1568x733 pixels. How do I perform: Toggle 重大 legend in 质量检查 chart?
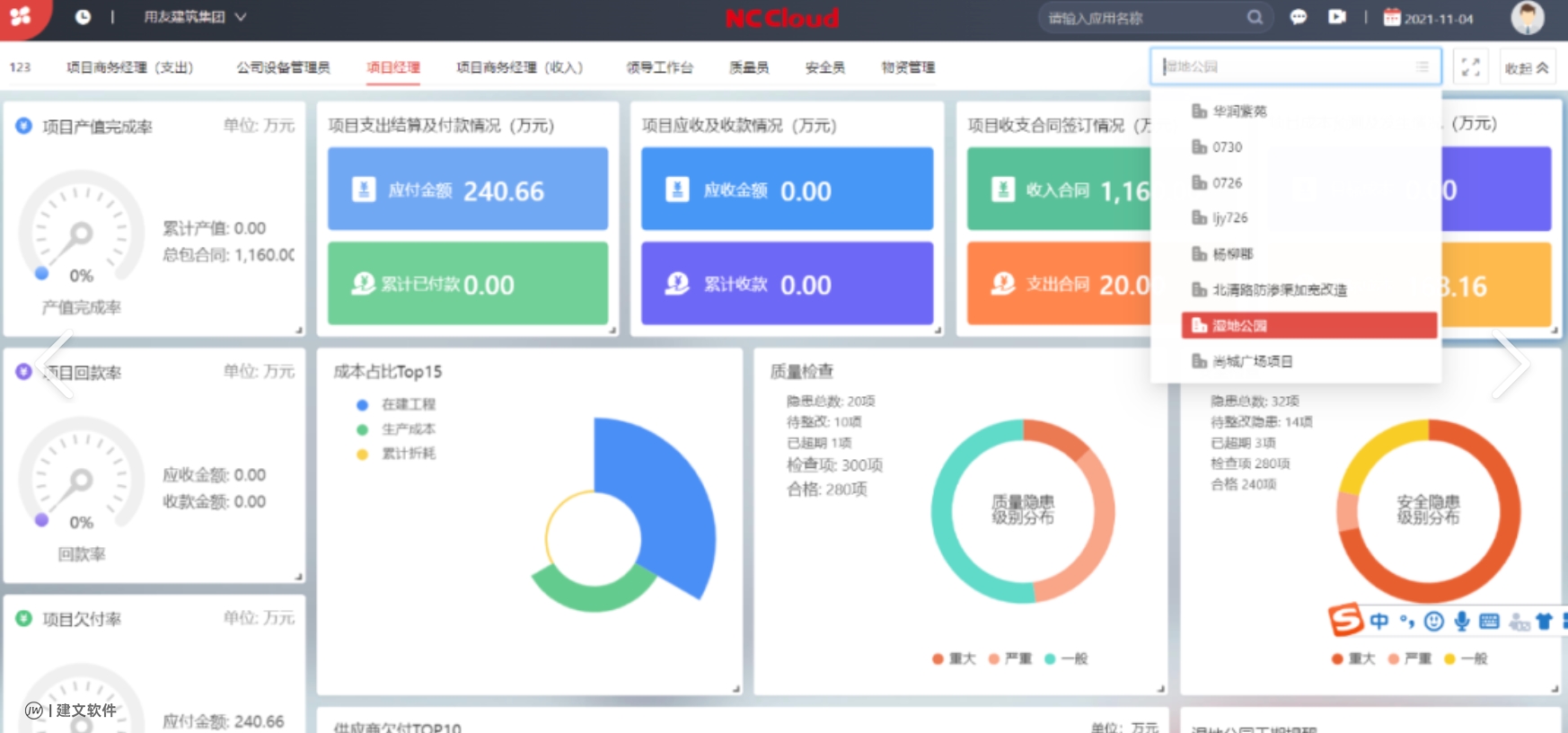(954, 658)
